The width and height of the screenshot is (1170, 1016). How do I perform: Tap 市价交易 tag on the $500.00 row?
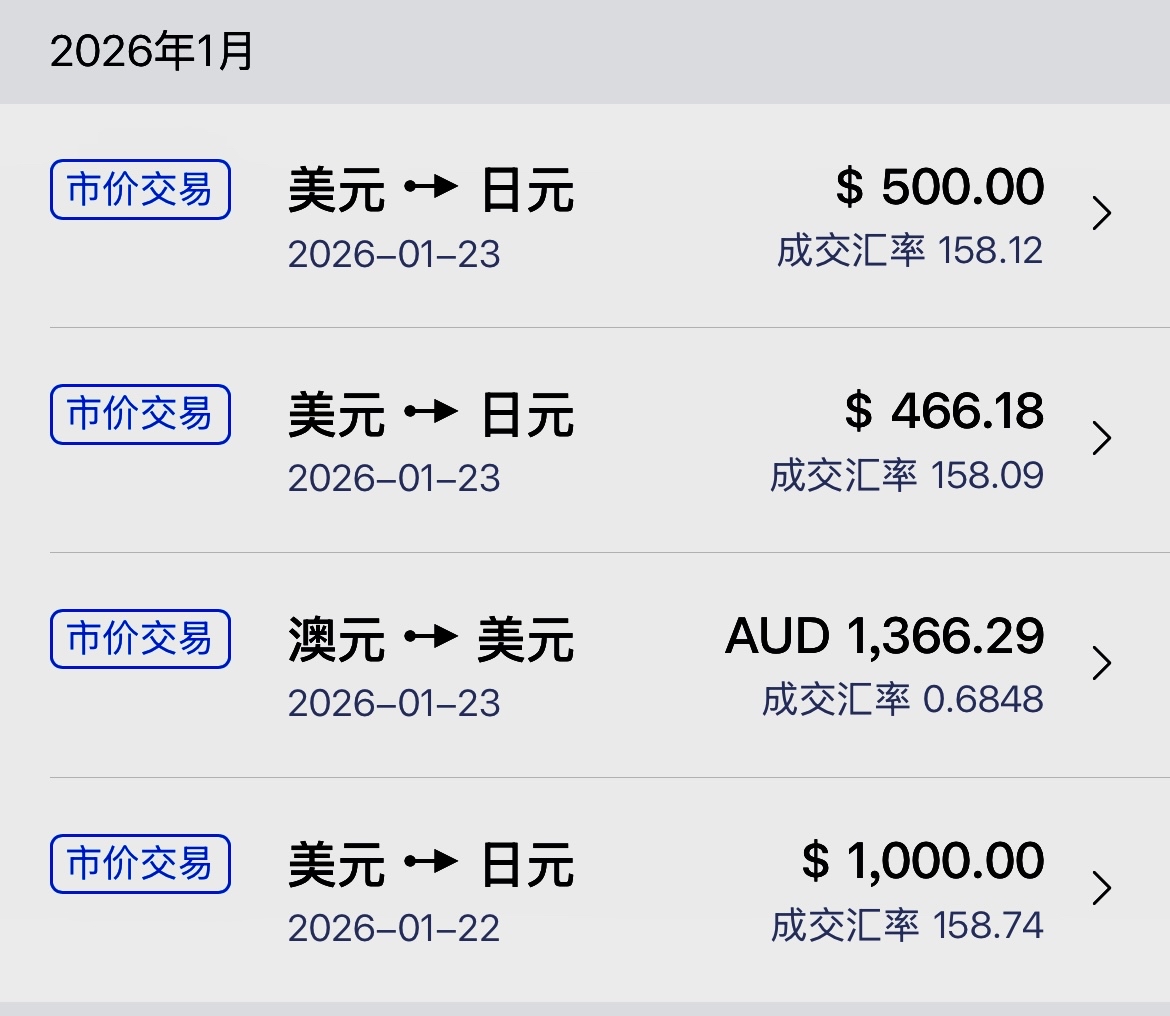tap(140, 189)
